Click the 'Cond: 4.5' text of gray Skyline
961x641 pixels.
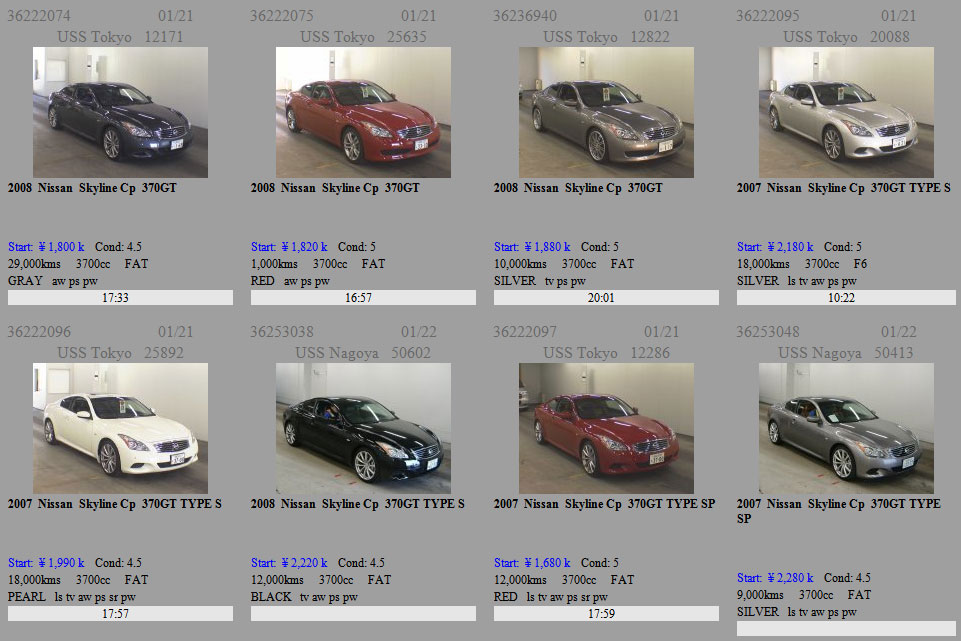point(118,247)
